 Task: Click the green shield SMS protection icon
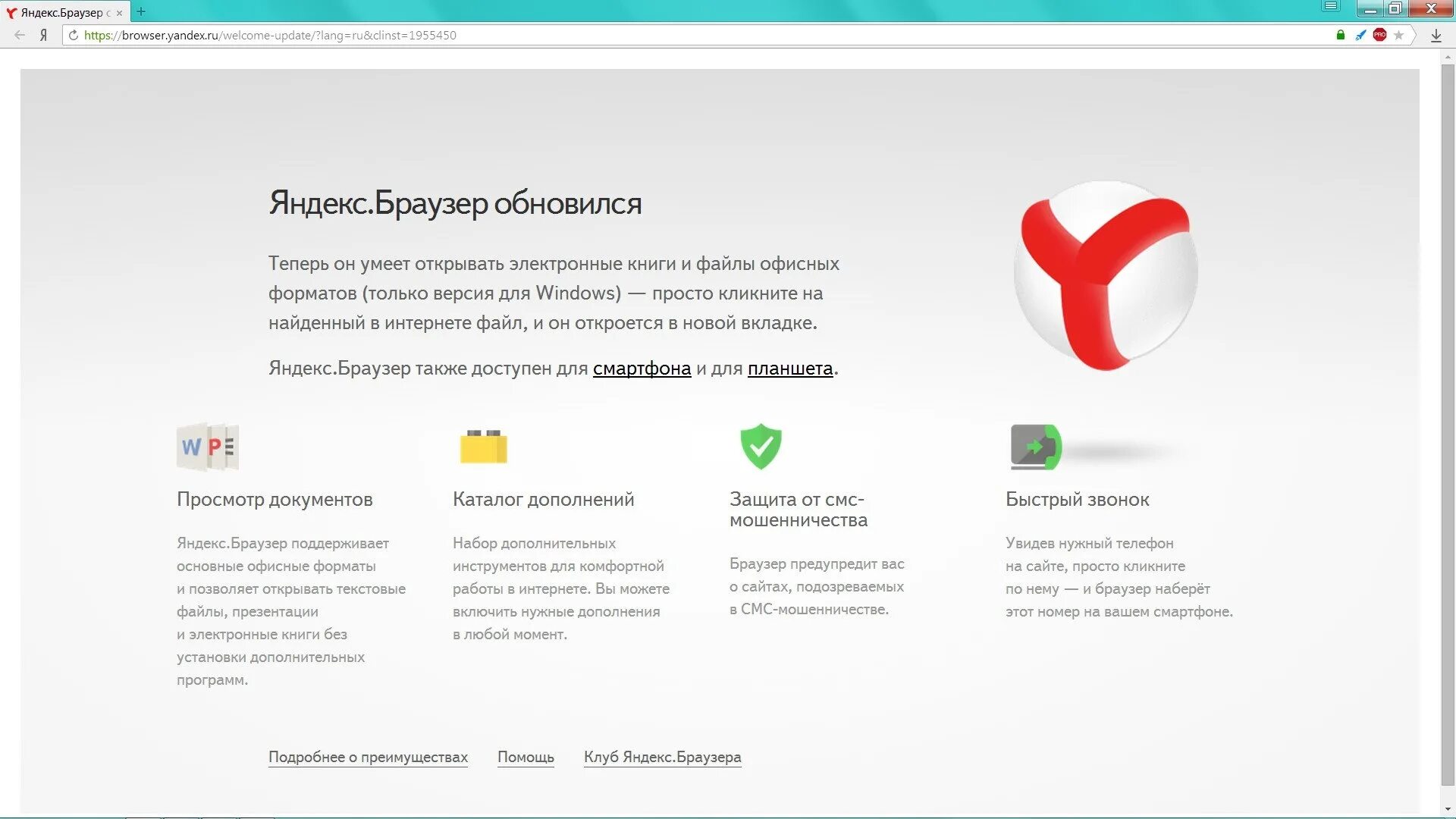[761, 446]
